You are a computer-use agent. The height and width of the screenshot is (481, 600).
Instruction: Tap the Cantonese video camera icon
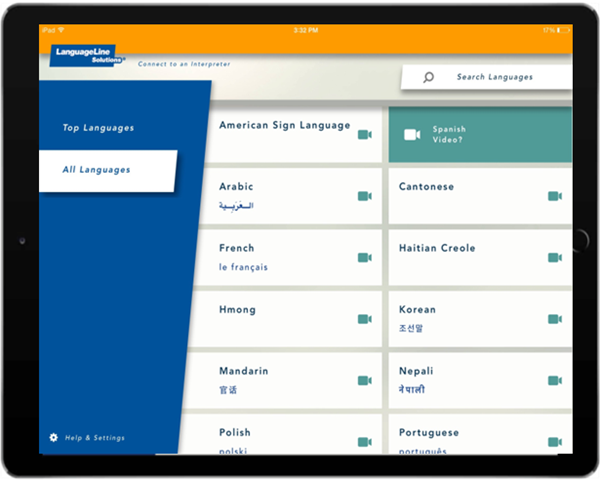pyautogui.click(x=554, y=196)
